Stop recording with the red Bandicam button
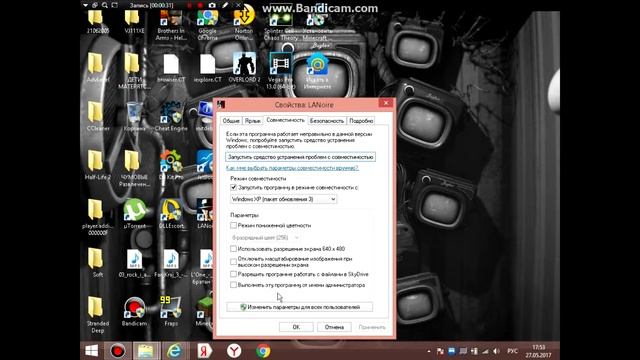 click(200, 5)
